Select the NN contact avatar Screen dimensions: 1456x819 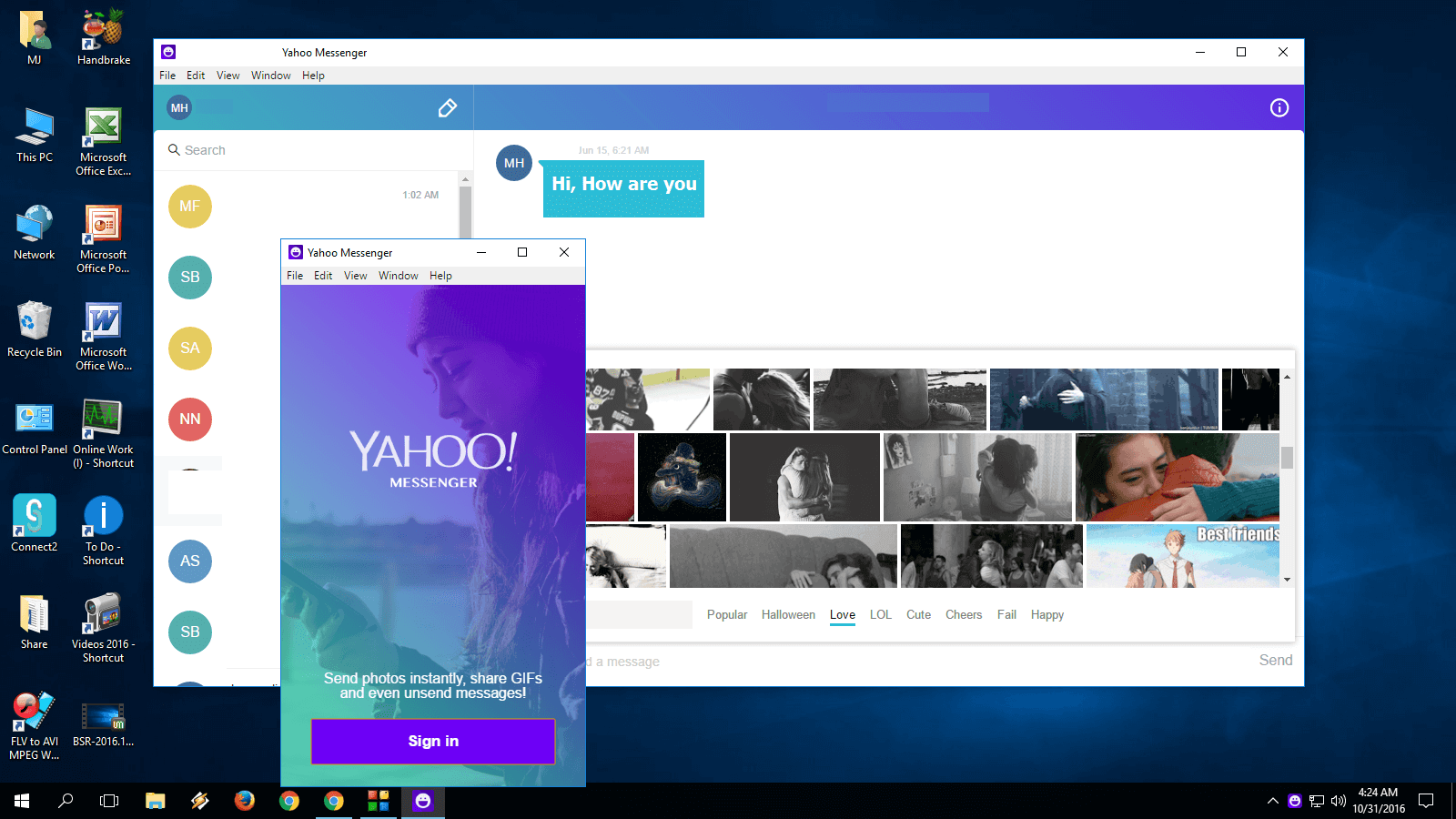click(x=190, y=420)
